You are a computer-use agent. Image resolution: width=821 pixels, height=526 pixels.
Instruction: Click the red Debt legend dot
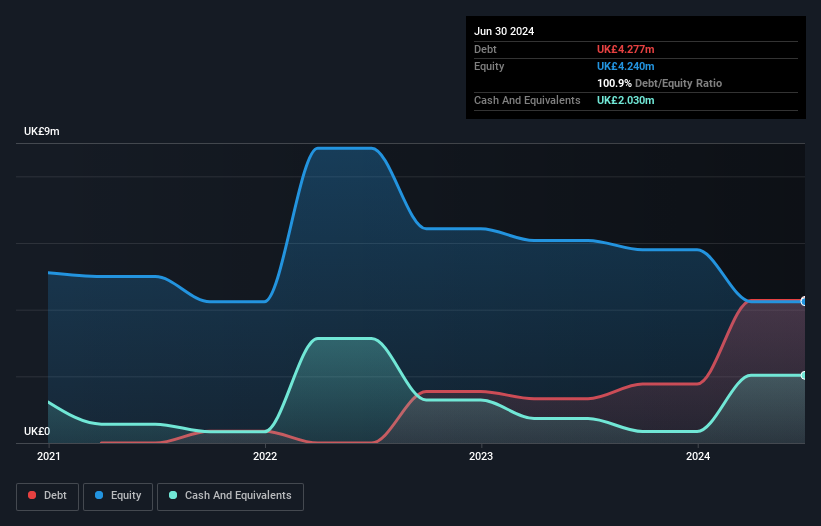coord(32,495)
